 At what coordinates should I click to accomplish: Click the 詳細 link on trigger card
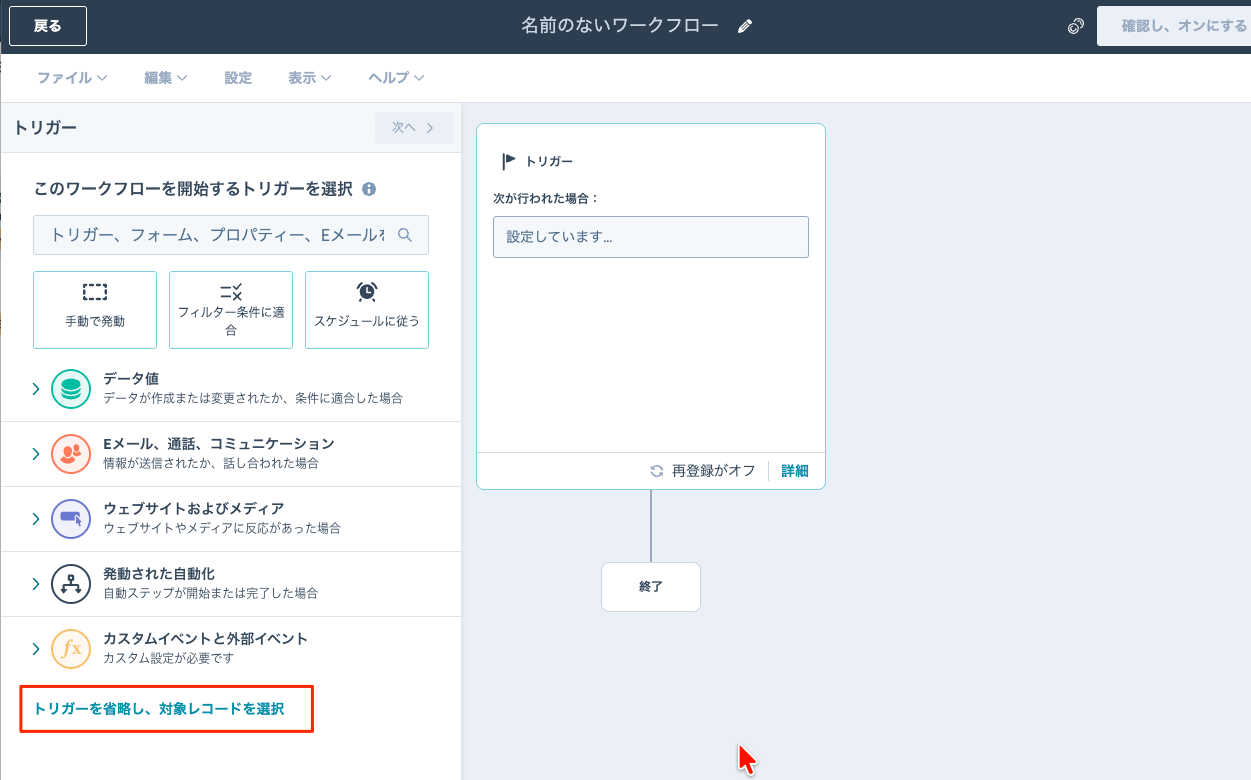[795, 471]
